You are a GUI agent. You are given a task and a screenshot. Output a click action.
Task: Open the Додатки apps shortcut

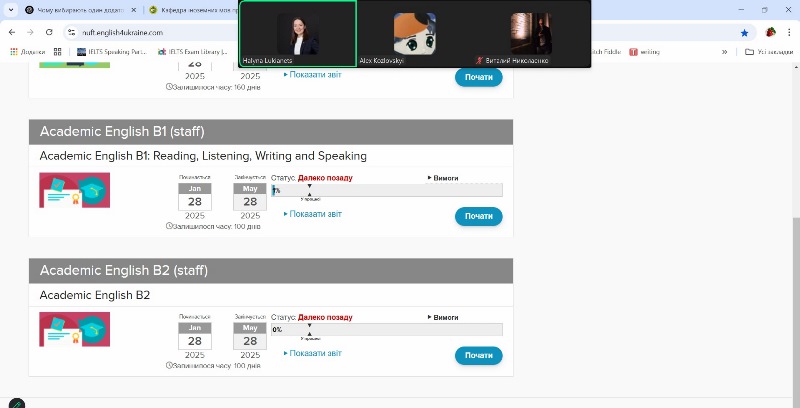[28, 52]
